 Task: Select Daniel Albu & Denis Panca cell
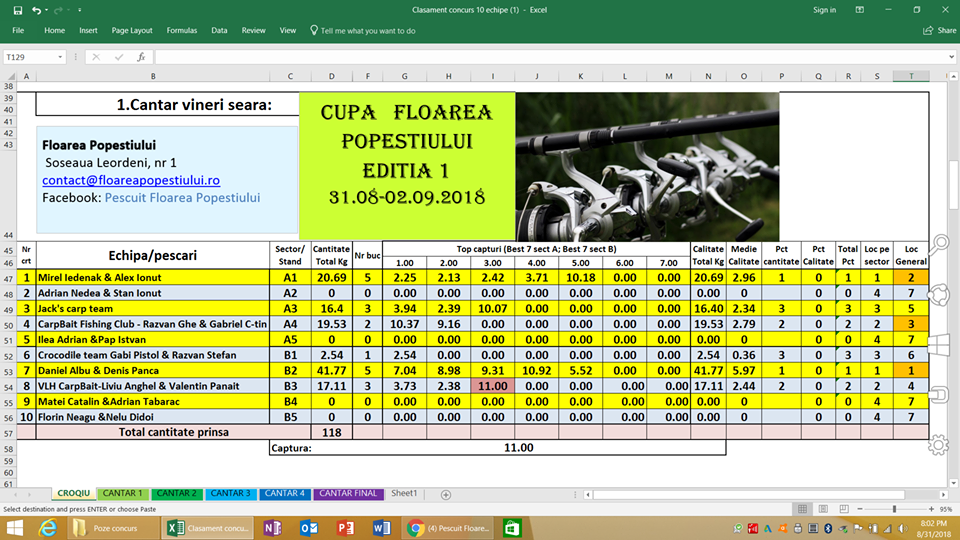point(153,371)
